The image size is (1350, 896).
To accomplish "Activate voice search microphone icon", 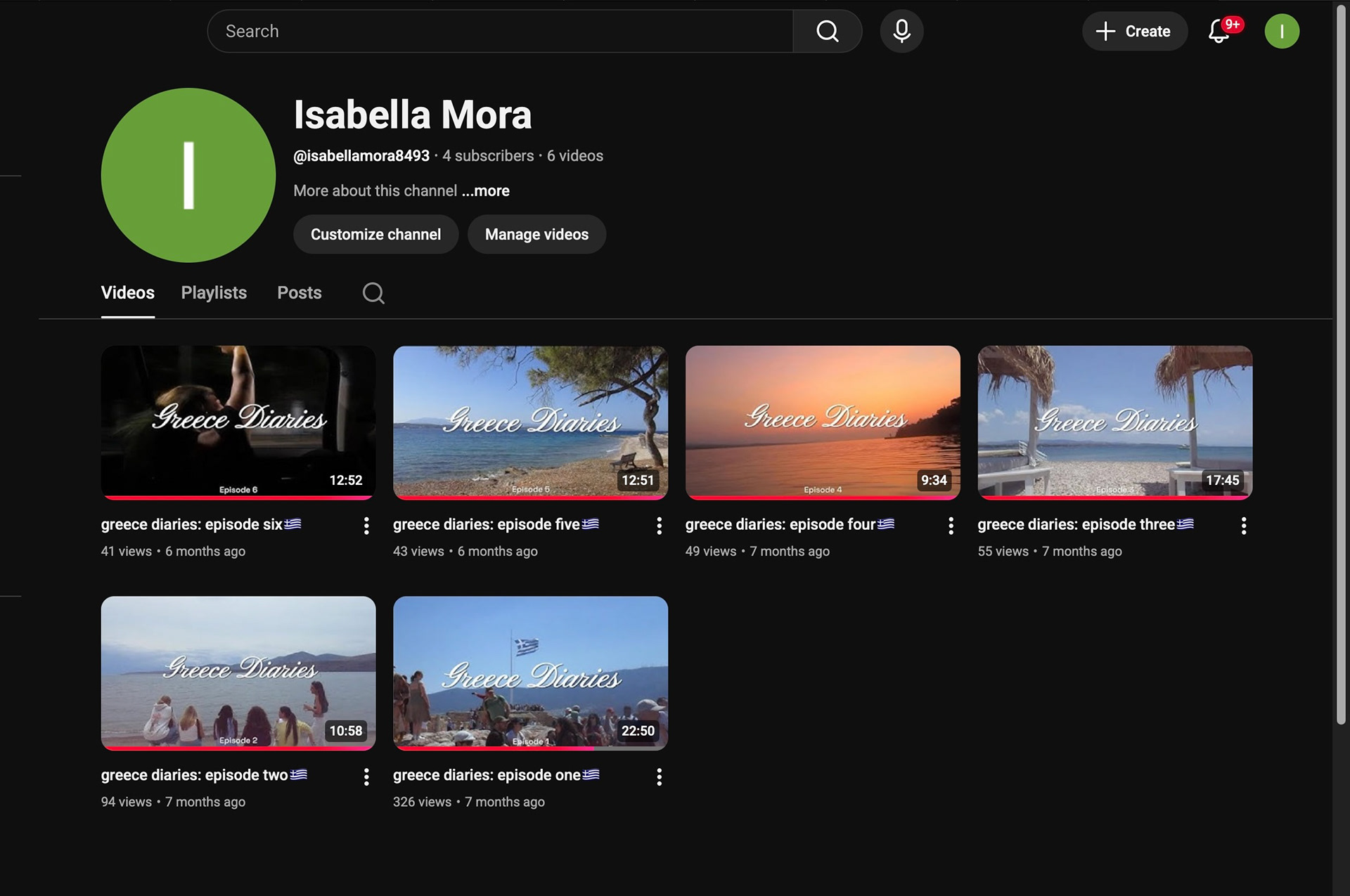I will 901,31.
